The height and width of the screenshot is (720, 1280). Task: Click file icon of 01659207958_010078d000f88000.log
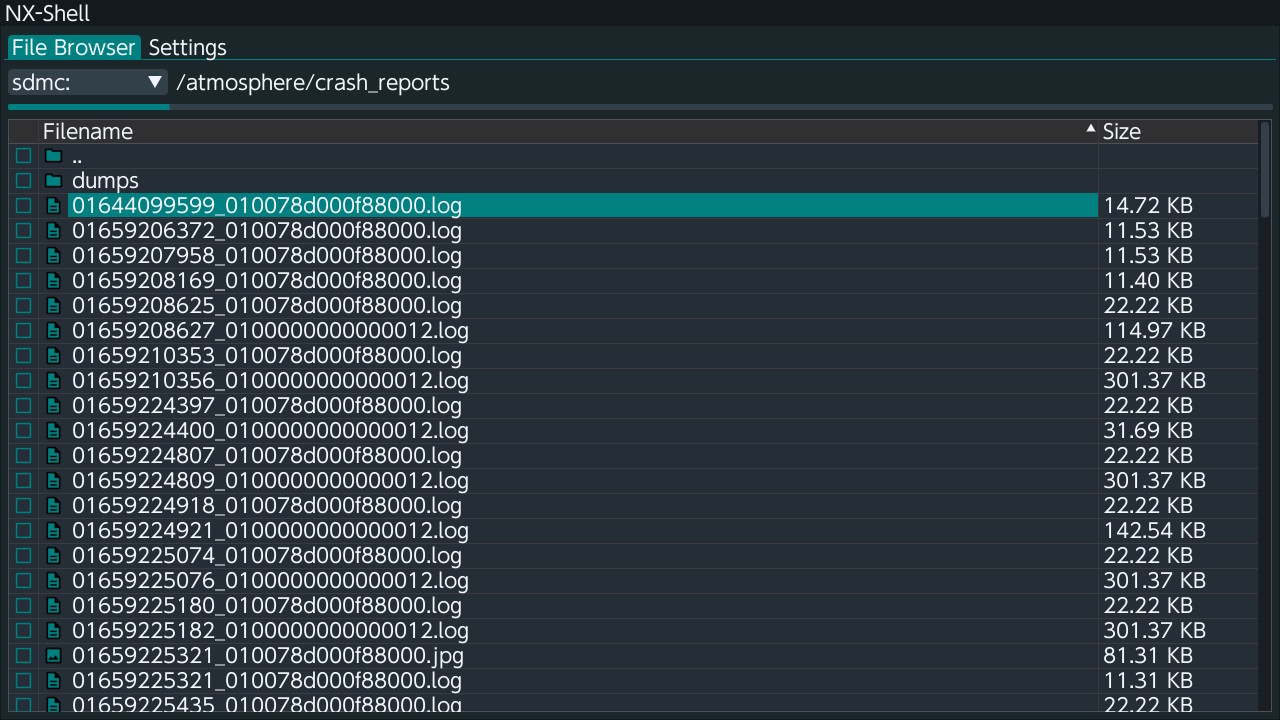pos(54,256)
